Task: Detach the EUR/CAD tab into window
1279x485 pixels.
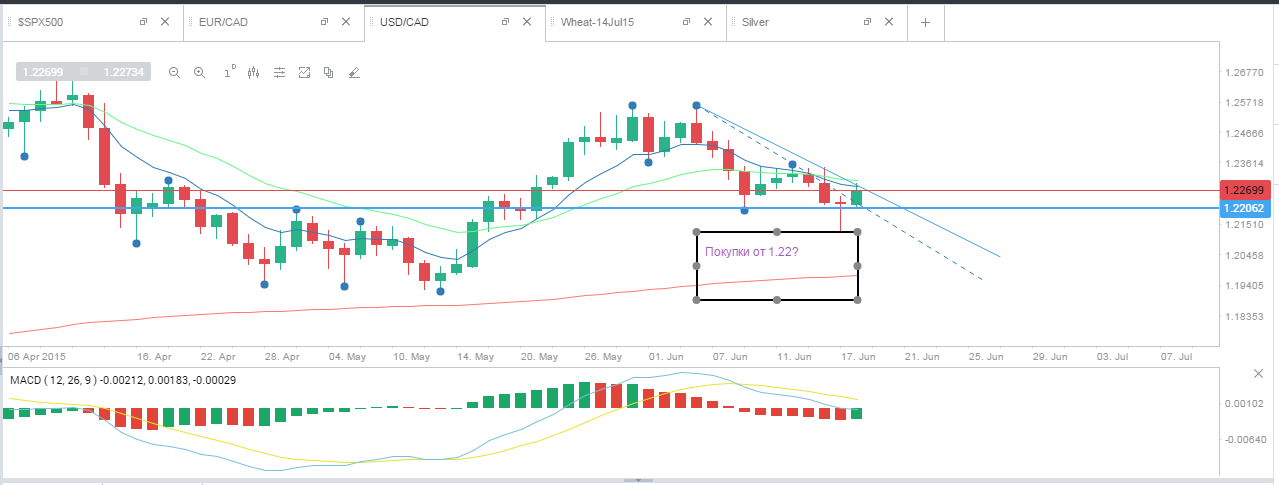Action: [324, 22]
